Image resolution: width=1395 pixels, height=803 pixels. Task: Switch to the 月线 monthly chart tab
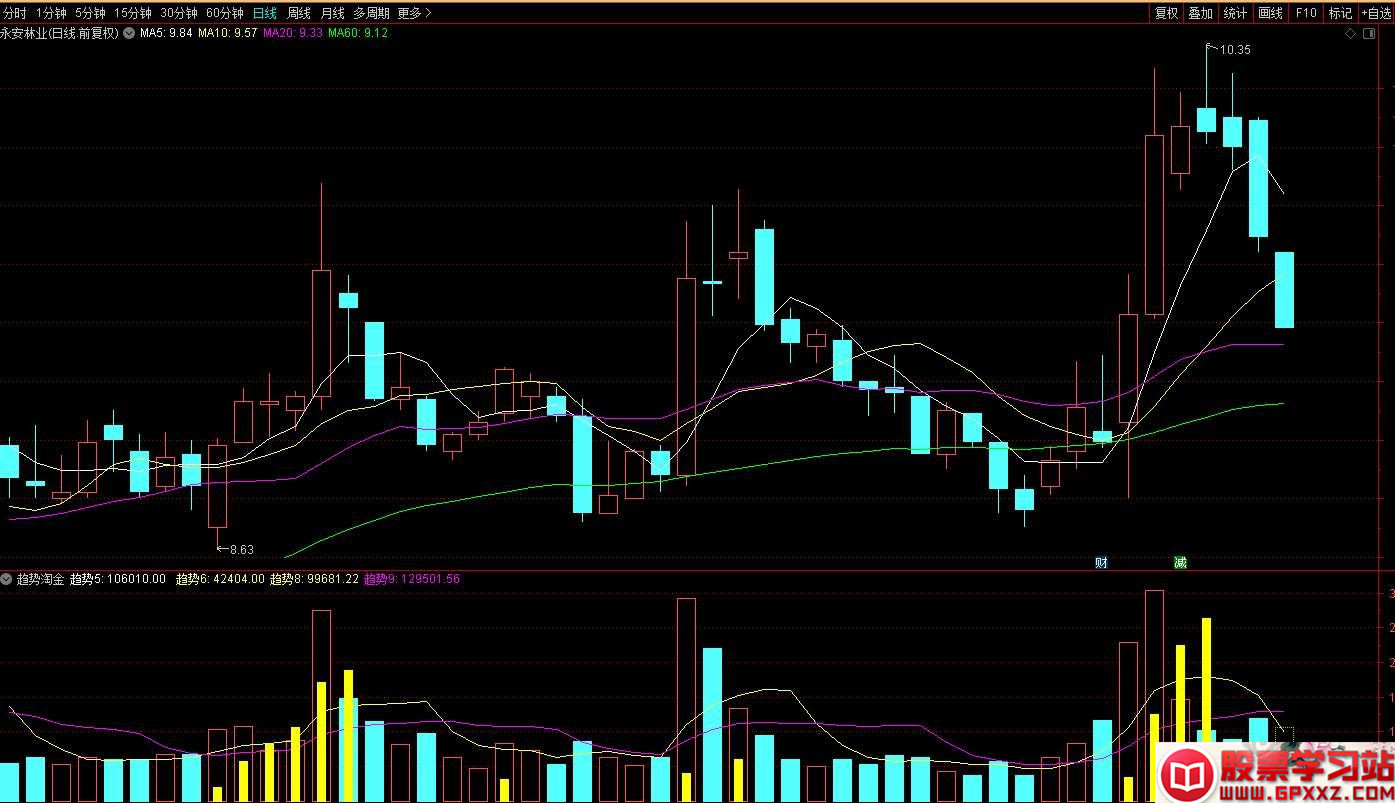tap(332, 13)
